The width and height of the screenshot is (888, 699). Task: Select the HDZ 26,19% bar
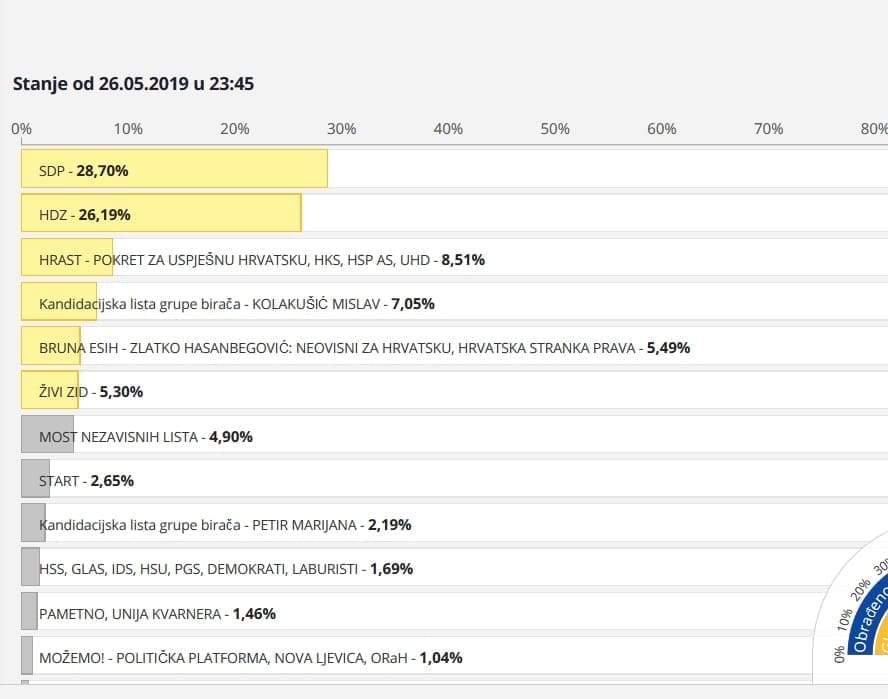pyautogui.click(x=161, y=214)
